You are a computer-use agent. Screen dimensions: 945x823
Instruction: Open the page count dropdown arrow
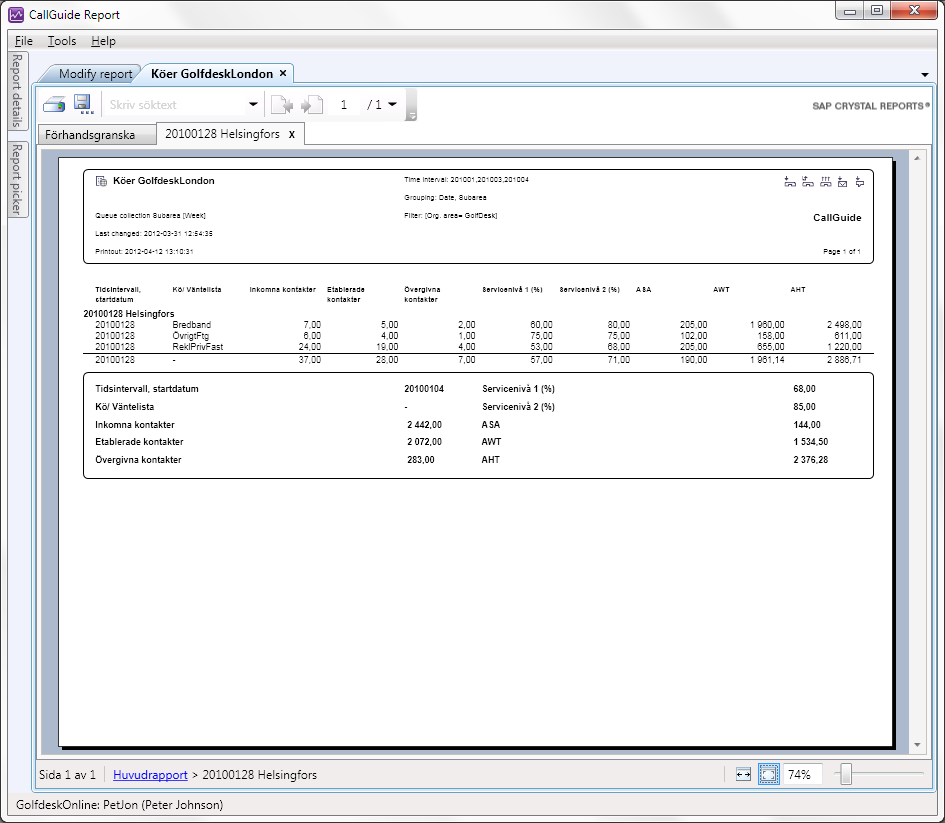click(x=392, y=104)
